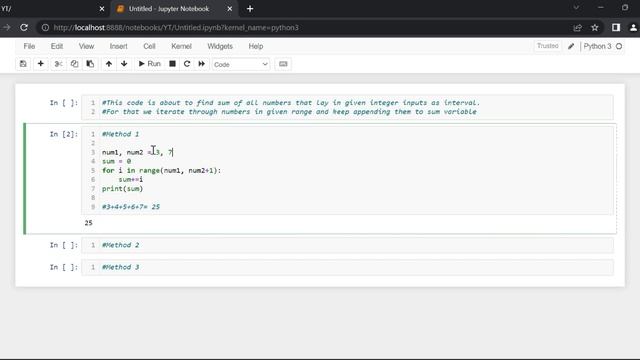Viewport: 640px width, 360px height.
Task: Click the kernel idle circle indicator
Action: click(619, 47)
